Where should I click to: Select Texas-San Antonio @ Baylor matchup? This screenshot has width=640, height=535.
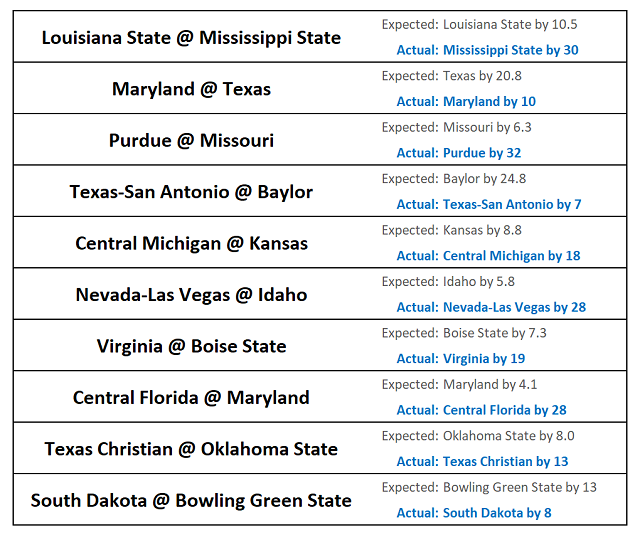(x=191, y=192)
